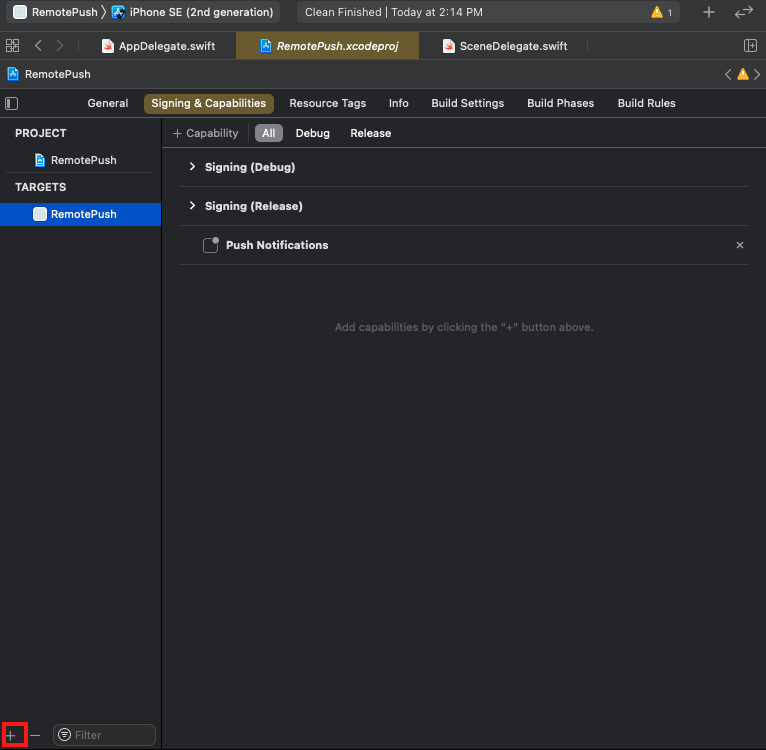
Task: Select the RemotePush.xcodeproj tab
Action: coord(327,46)
